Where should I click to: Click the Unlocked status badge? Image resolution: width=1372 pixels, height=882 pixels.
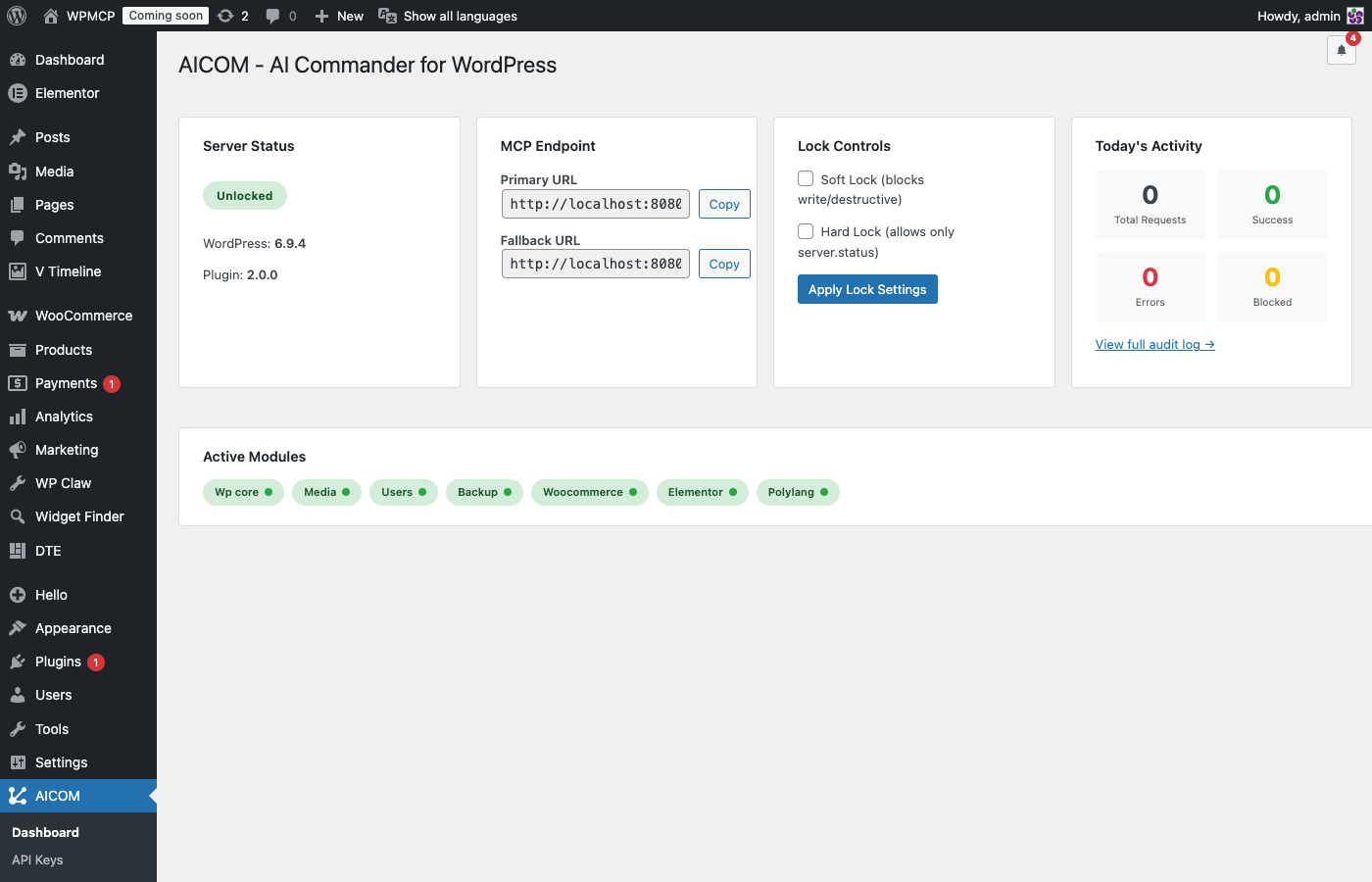point(245,195)
